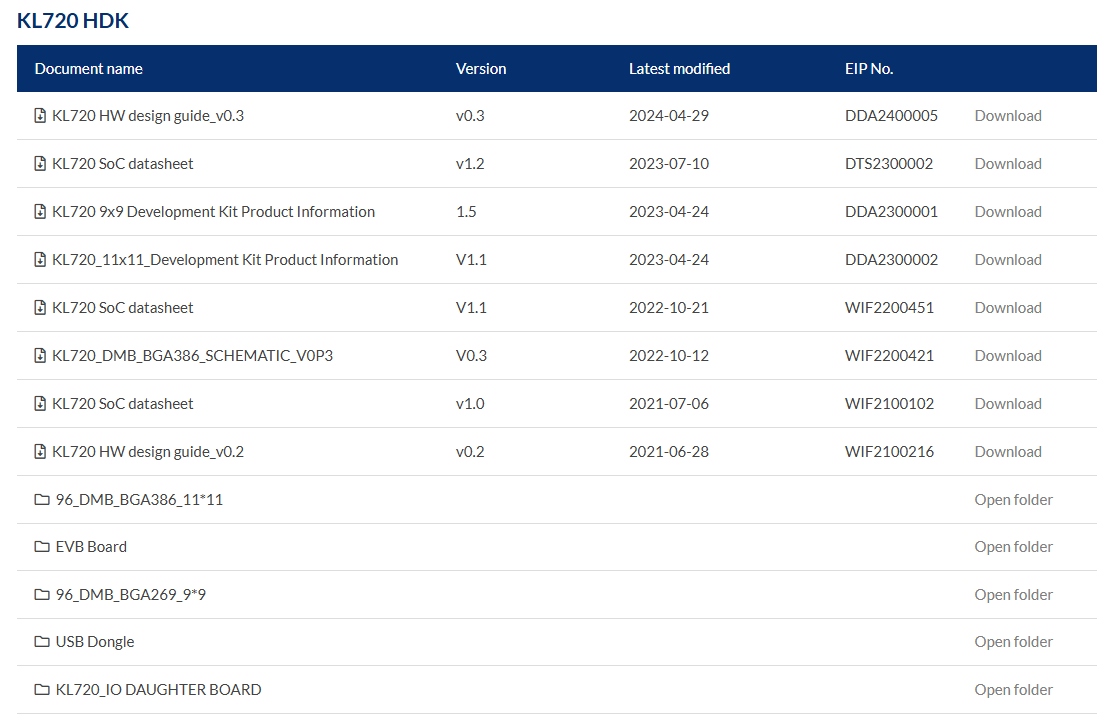Click folder icon beside USB Dongle
Viewport: 1115px width, 717px height.
pos(42,642)
